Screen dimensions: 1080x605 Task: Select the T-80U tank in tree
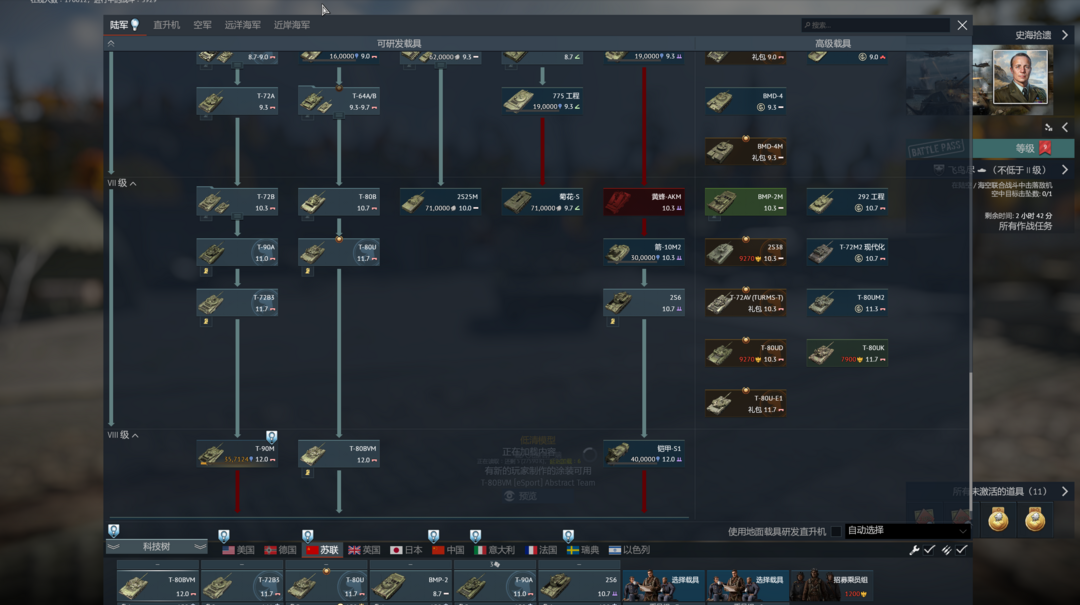click(339, 252)
